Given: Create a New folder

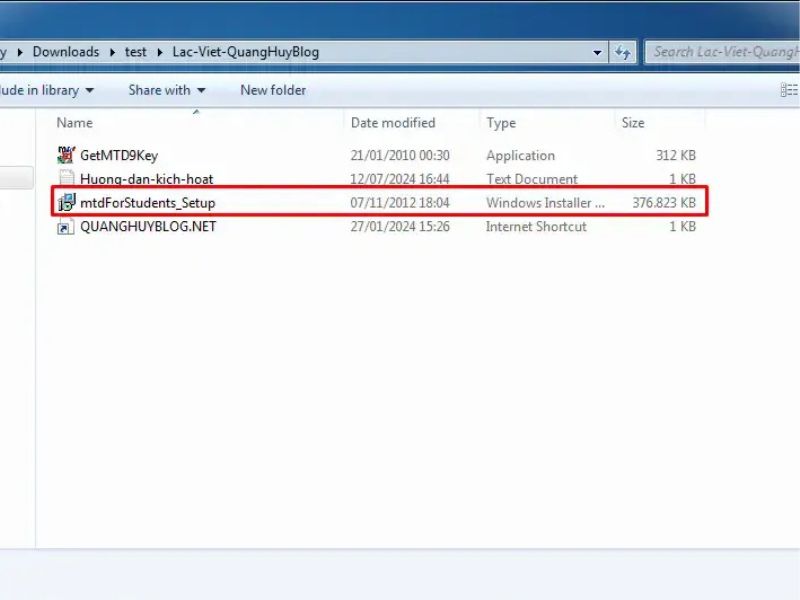Looking at the screenshot, I should pos(273,90).
